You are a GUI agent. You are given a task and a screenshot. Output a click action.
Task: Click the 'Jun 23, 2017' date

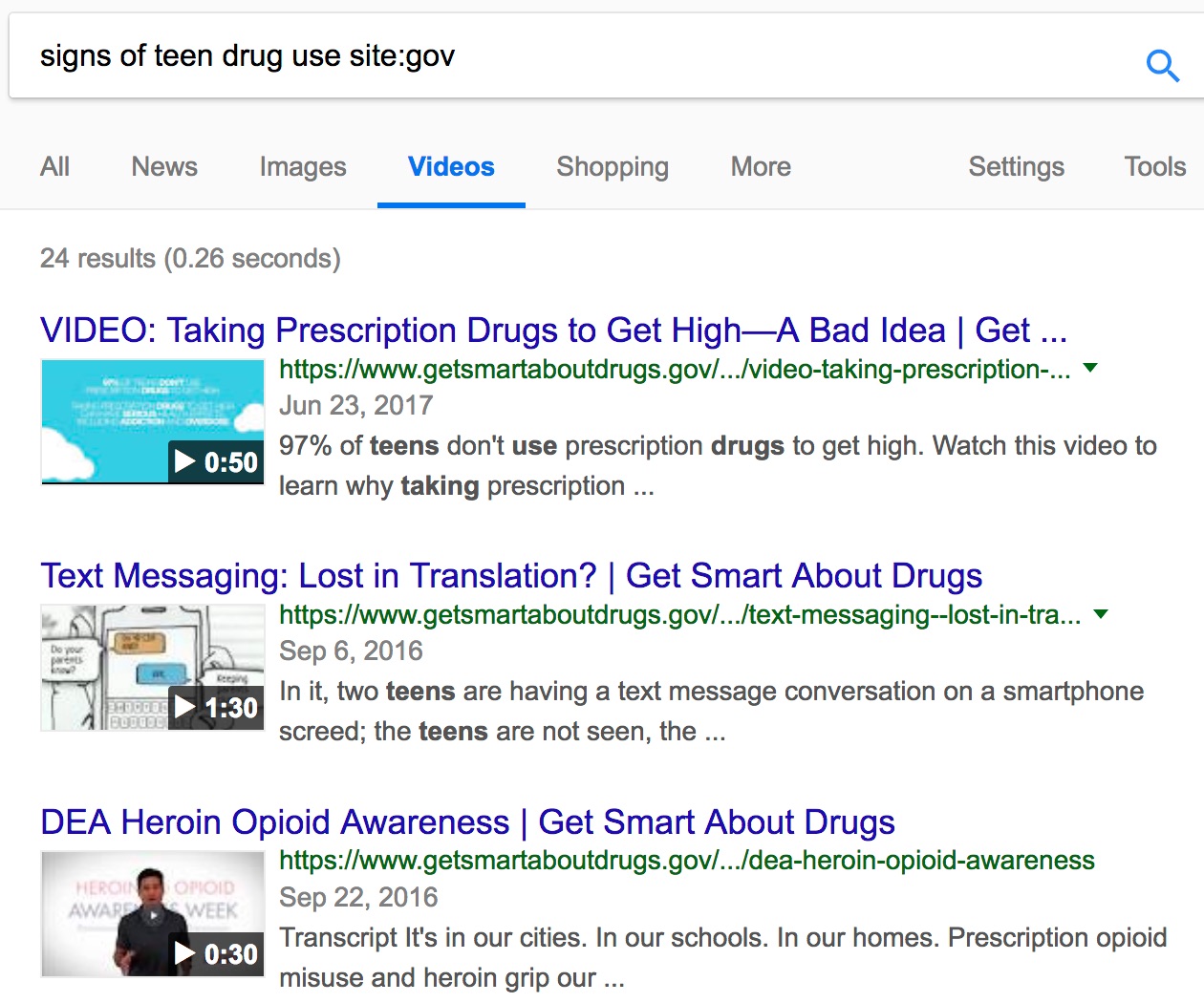tap(355, 405)
